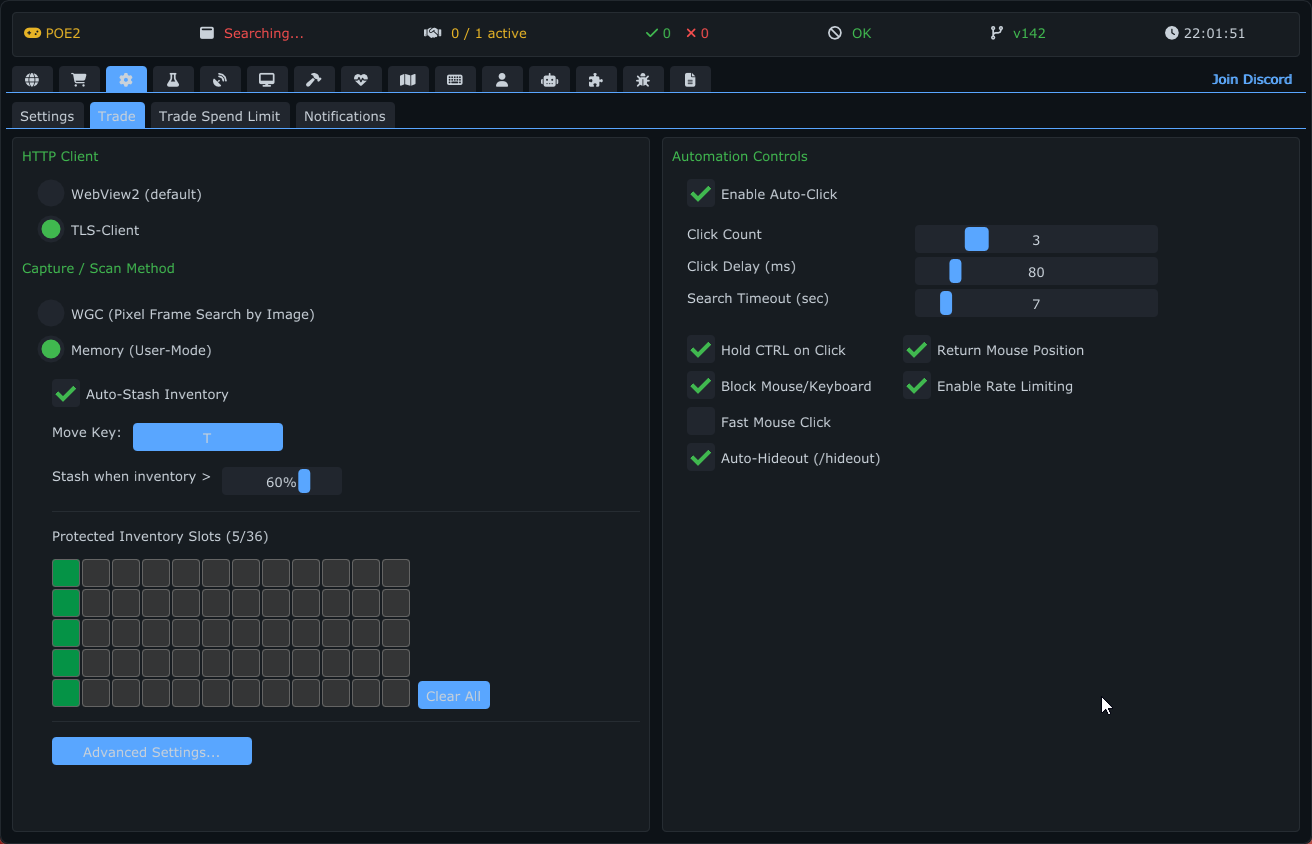Click the red X failure counter
Image resolution: width=1312 pixels, height=844 pixels.
pyautogui.click(x=697, y=33)
